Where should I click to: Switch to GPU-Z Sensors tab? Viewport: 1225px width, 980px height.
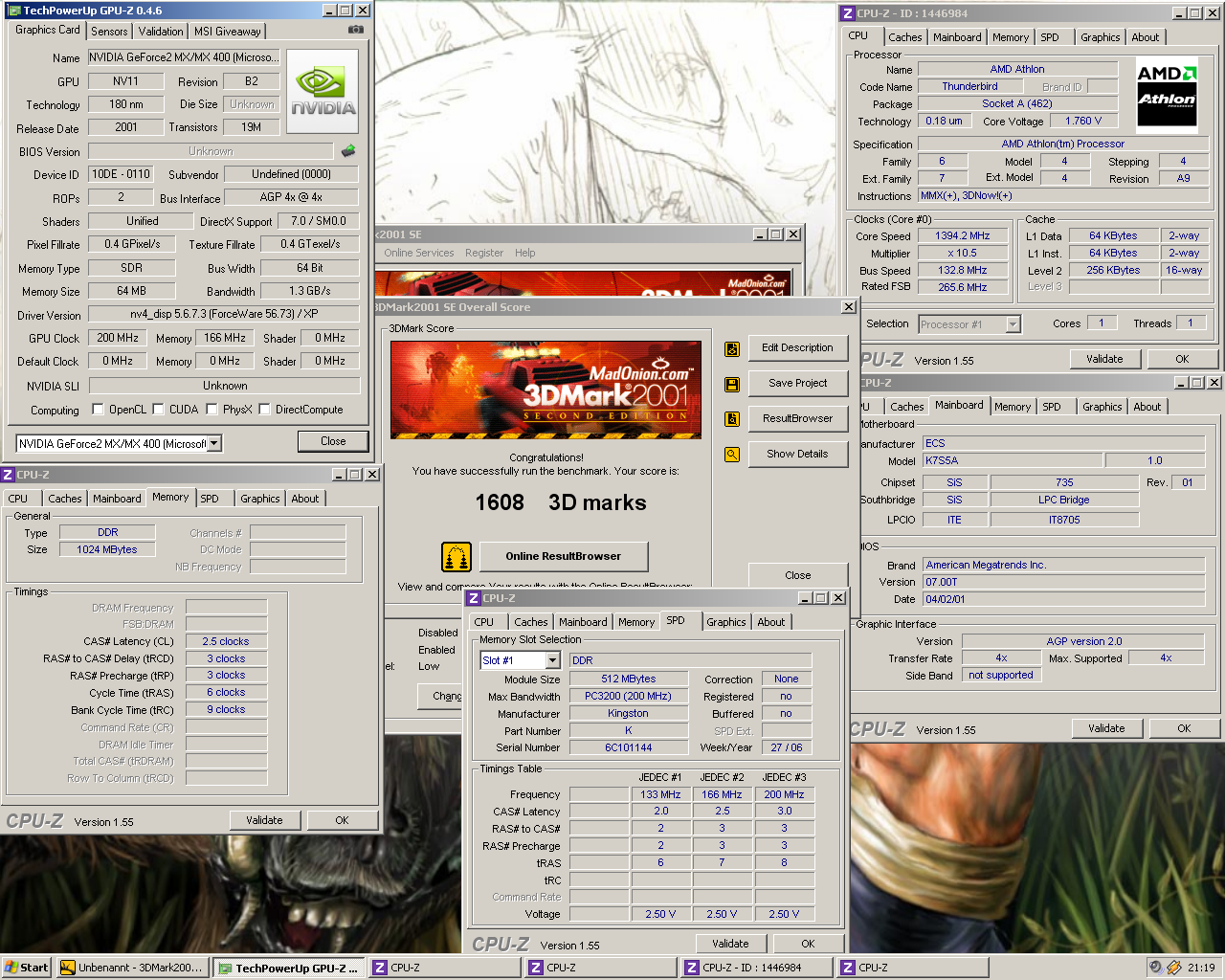pos(109,31)
